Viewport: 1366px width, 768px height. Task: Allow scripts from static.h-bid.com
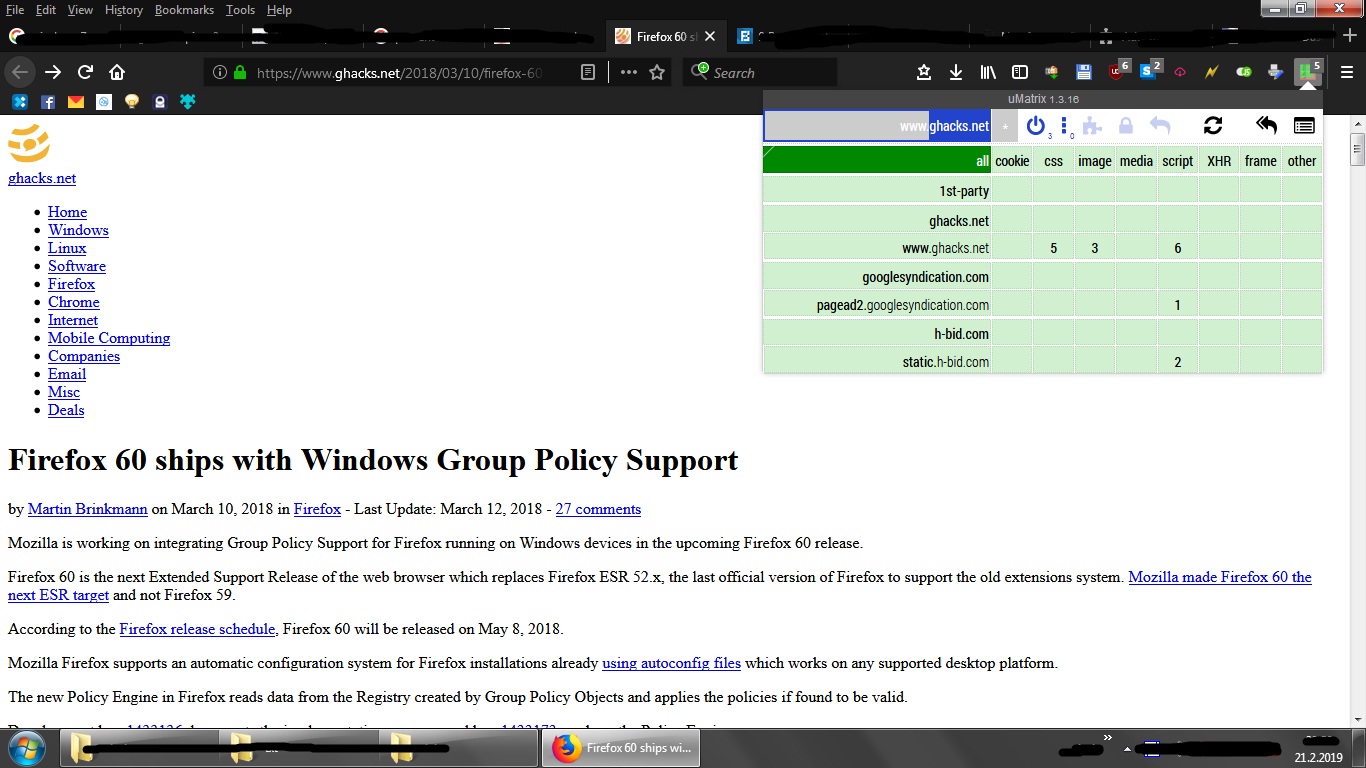(x=1177, y=361)
